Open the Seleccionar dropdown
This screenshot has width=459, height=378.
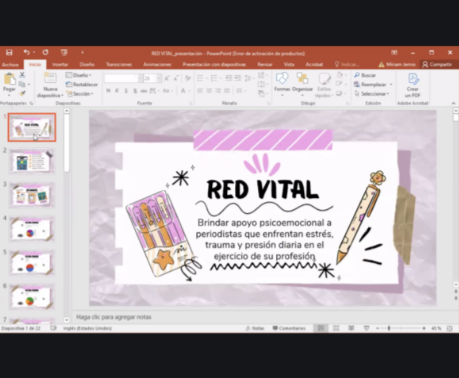click(372, 94)
